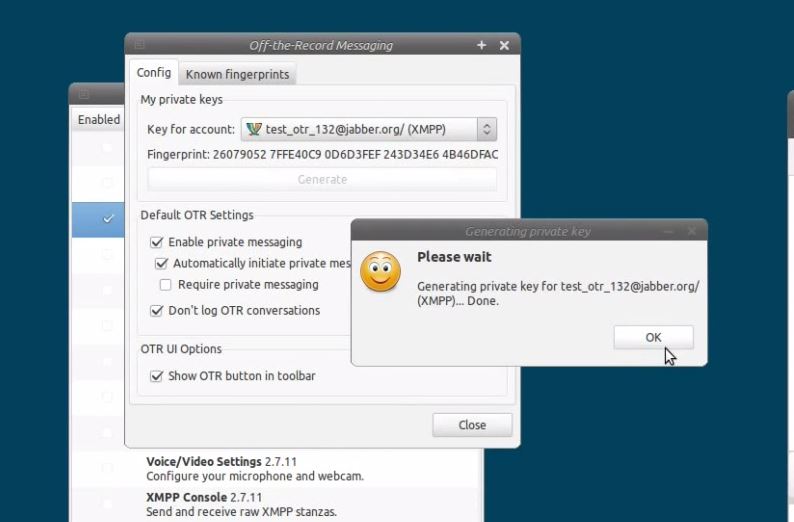The height and width of the screenshot is (522, 794).
Task: Close Generating private key dialog with X
Action: 691,231
